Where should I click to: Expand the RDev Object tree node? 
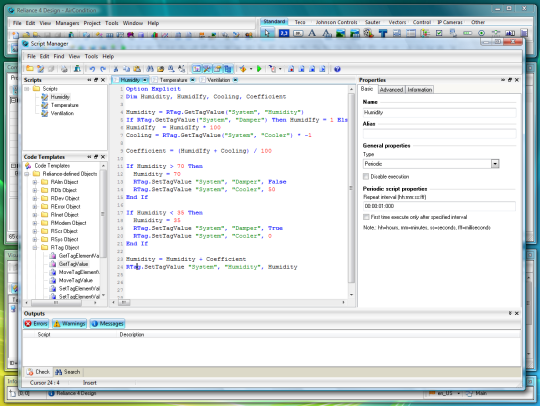[x=35, y=198]
